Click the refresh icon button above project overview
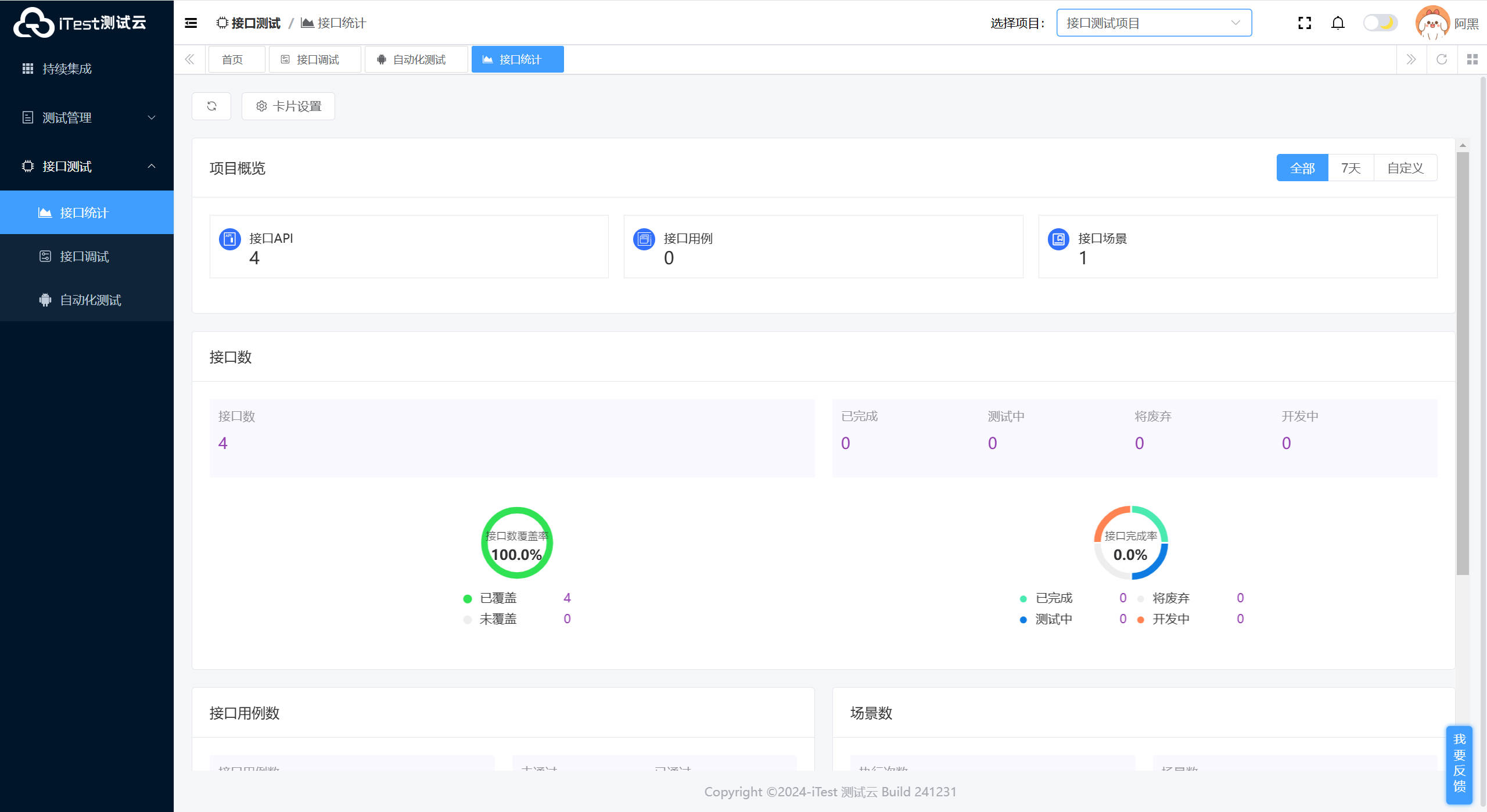Screen dimensions: 1487x812 211,106
